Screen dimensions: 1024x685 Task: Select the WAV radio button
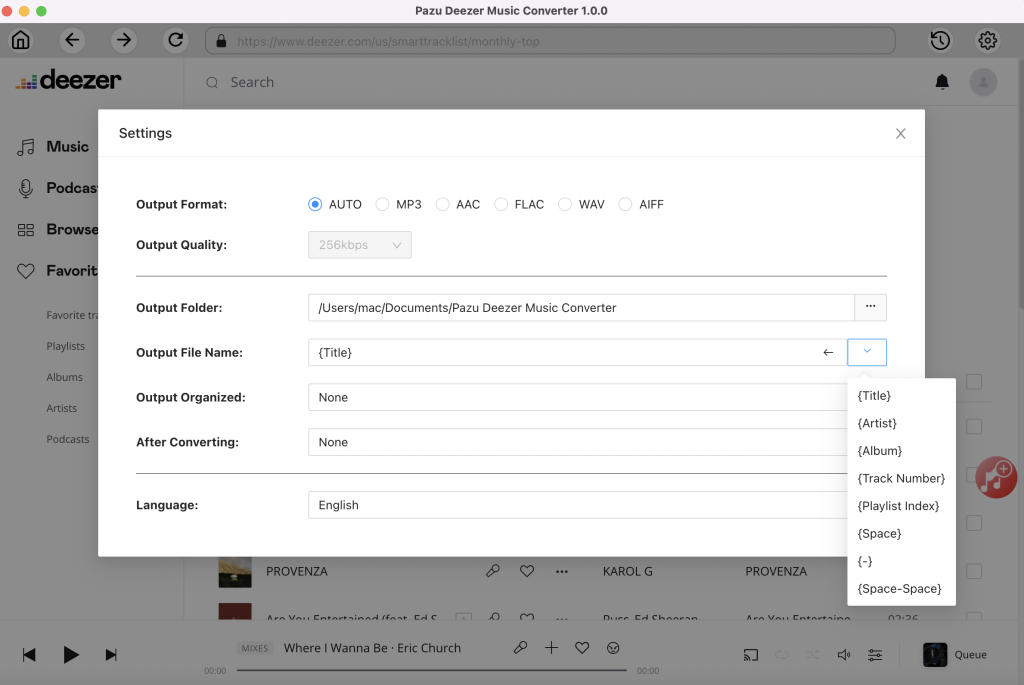565,204
